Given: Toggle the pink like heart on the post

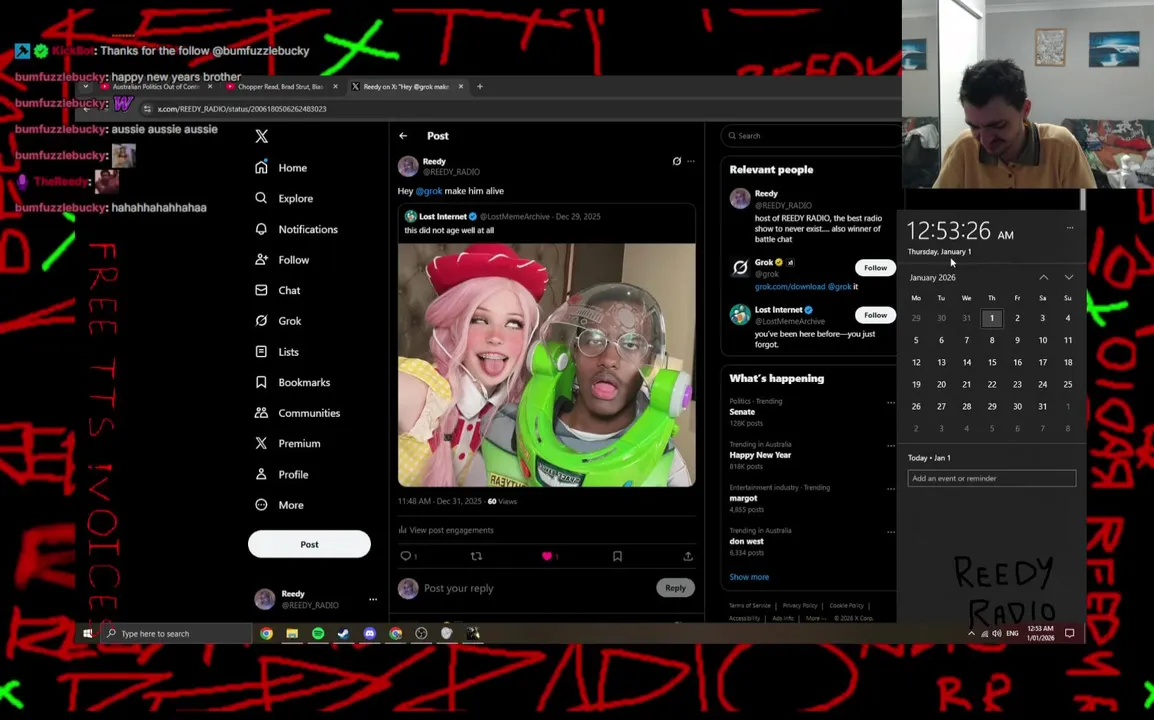Looking at the screenshot, I should click(547, 556).
